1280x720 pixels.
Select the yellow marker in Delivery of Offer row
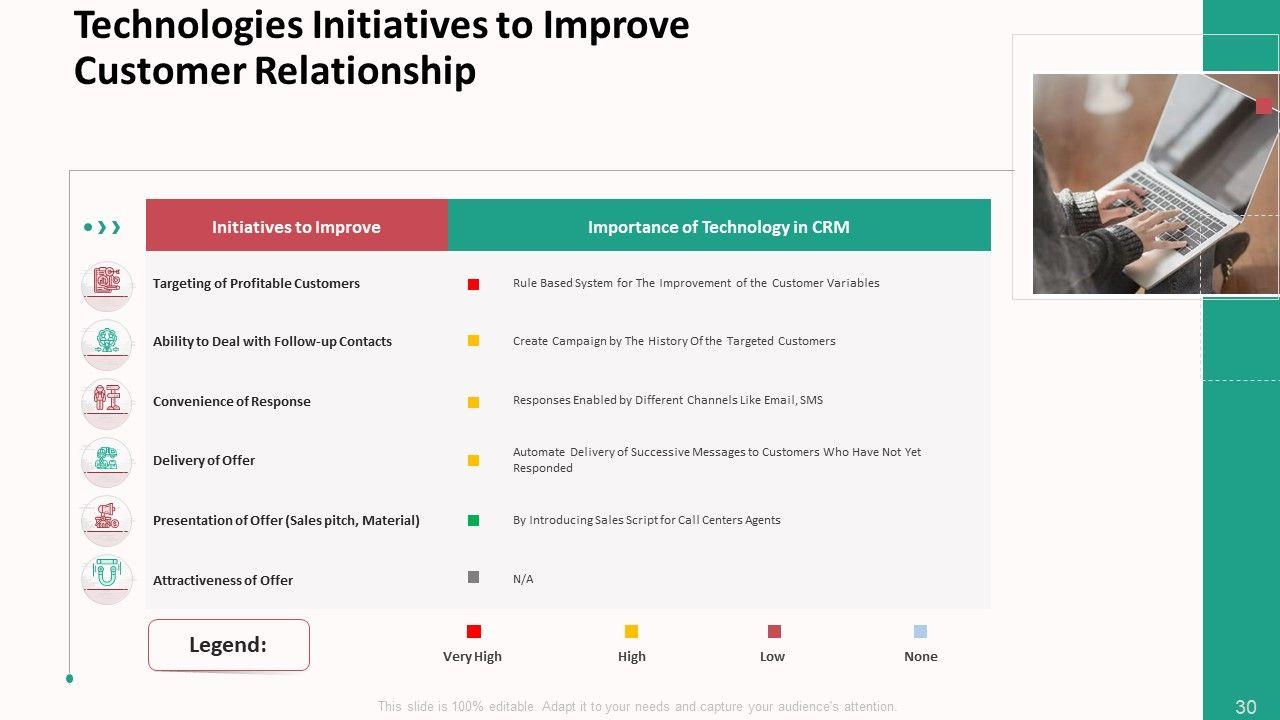(474, 461)
